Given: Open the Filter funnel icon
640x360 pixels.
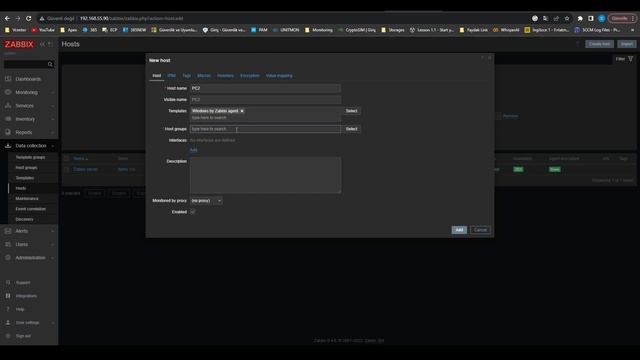Looking at the screenshot, I should (631, 59).
